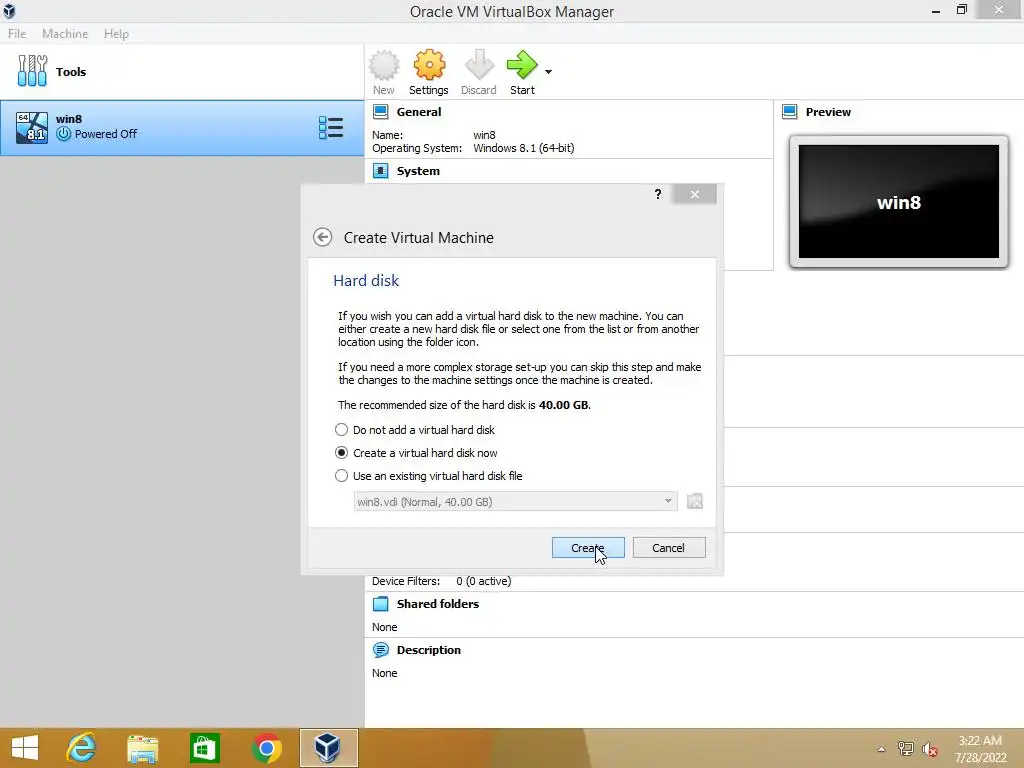The image size is (1024, 768).
Task: Open the Help menu
Action: (116, 33)
